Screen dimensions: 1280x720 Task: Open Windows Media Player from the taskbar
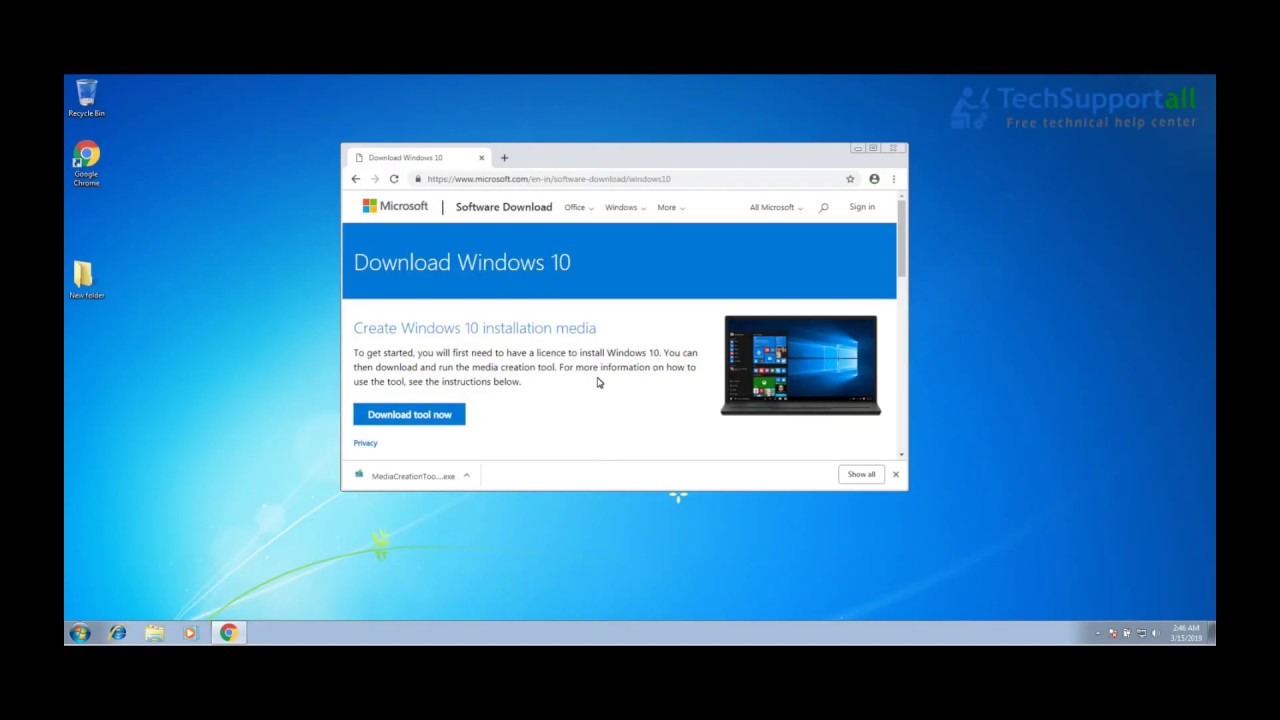190,632
